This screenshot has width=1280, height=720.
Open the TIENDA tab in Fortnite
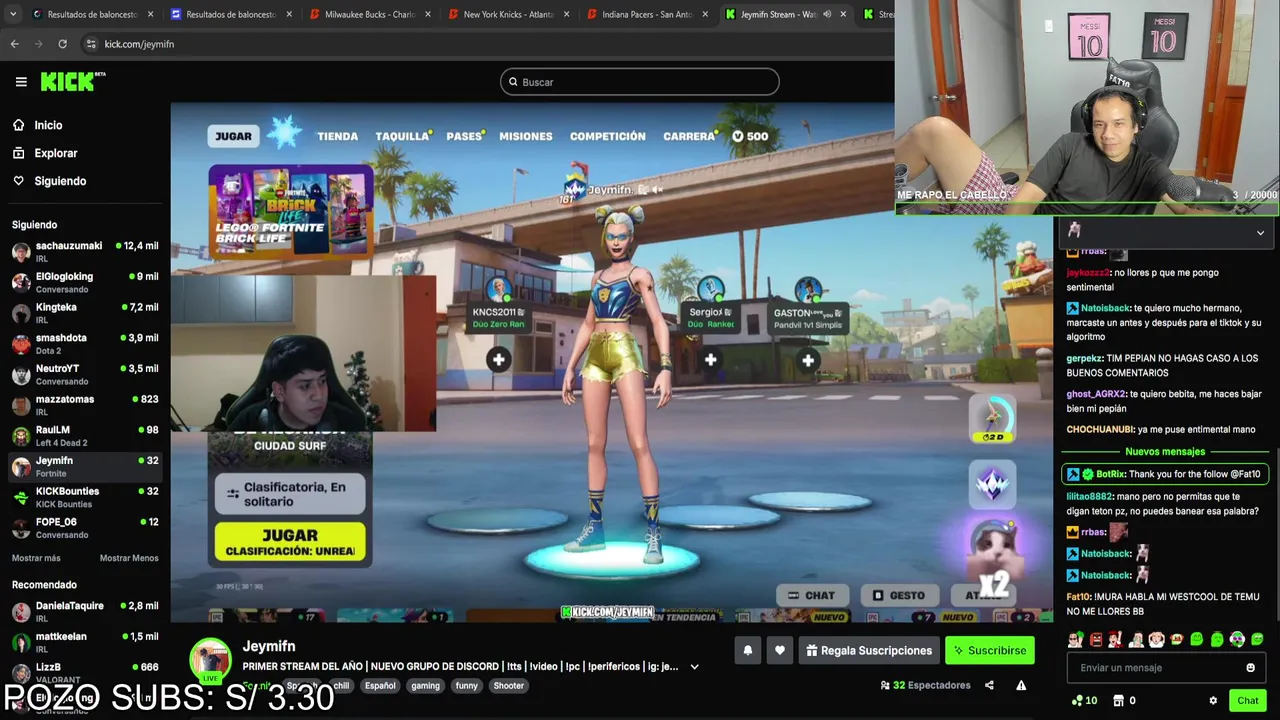click(x=337, y=136)
